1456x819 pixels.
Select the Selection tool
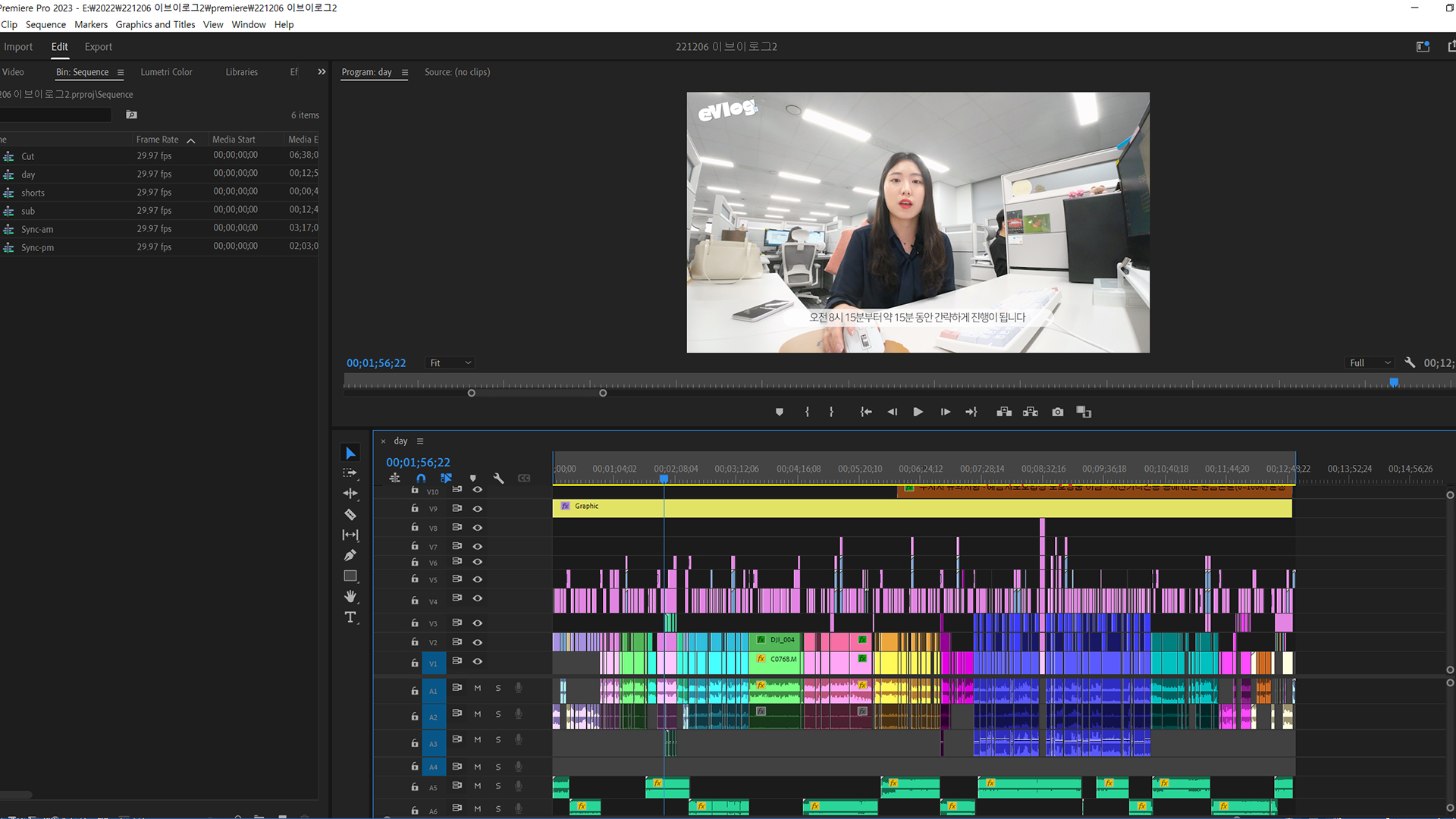pos(350,453)
